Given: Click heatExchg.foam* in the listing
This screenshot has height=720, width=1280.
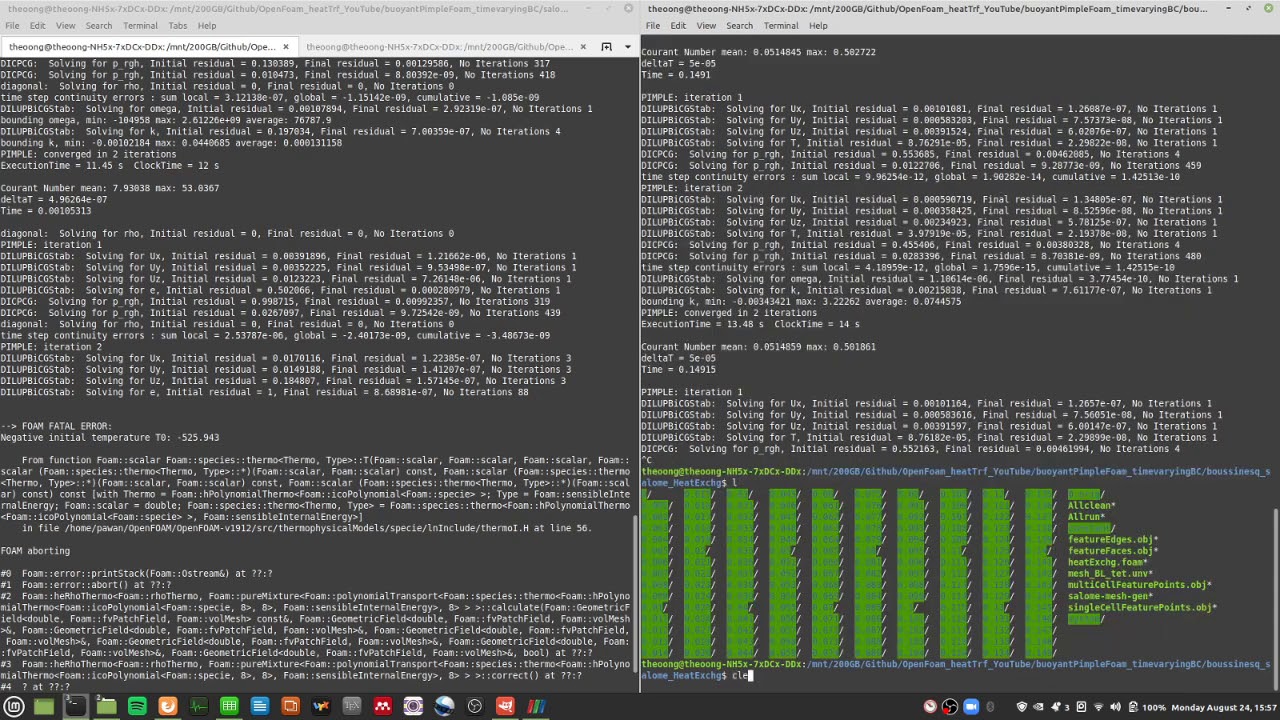Looking at the screenshot, I should (1108, 562).
